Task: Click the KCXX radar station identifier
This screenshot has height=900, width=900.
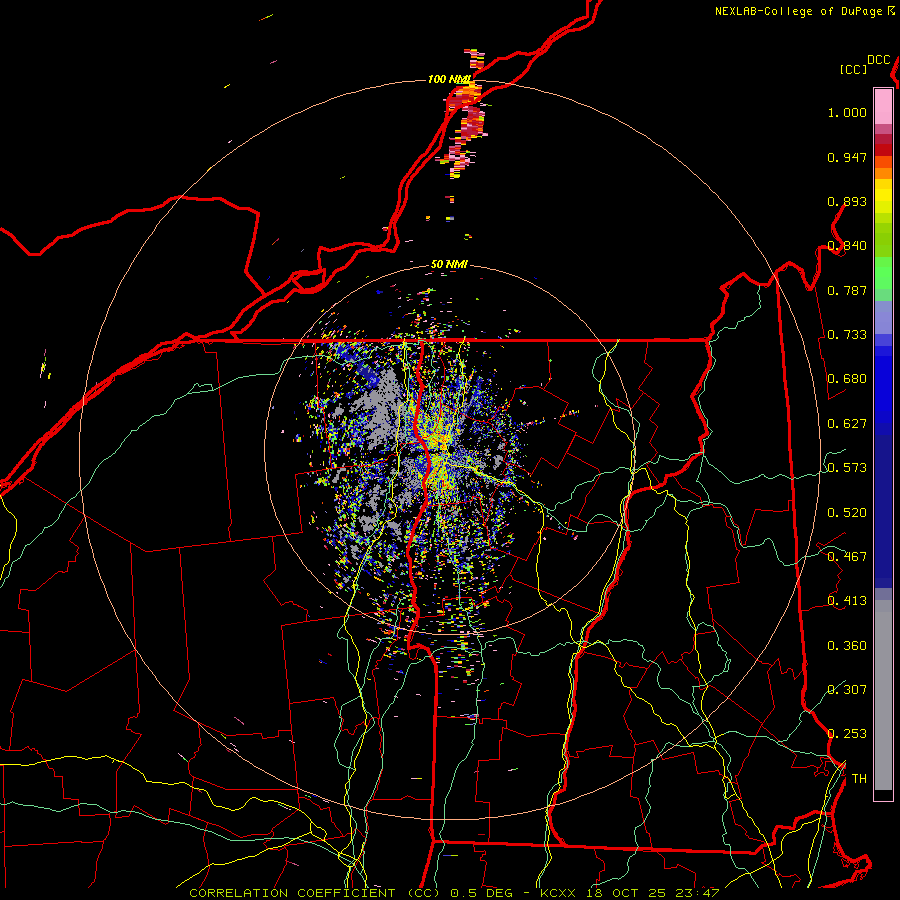Action: click(558, 893)
